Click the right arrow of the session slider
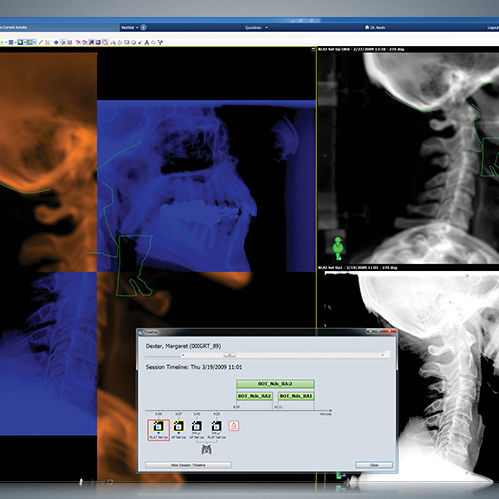The width and height of the screenshot is (499, 499). pos(383,355)
